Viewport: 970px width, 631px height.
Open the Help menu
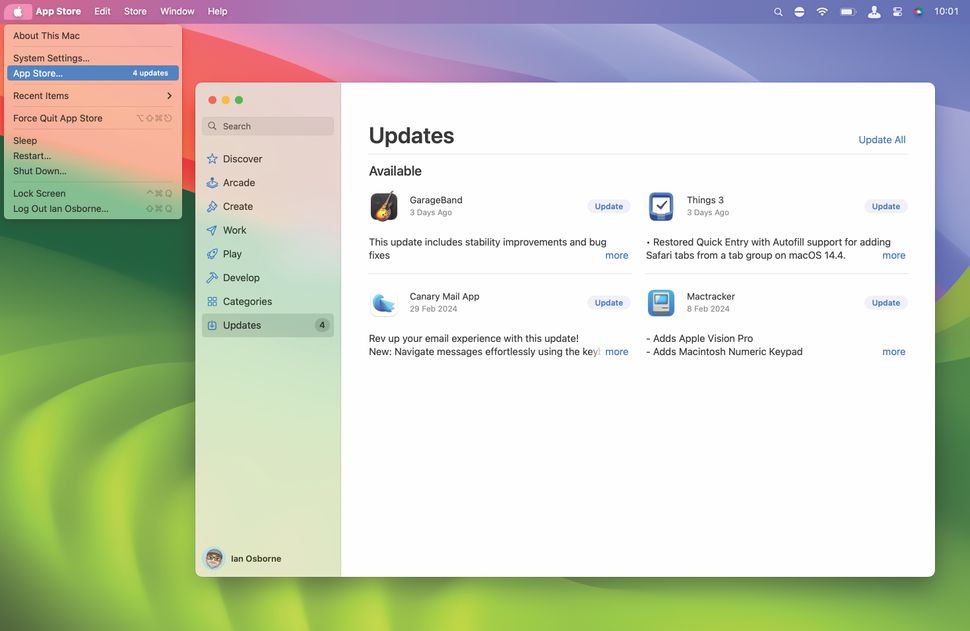(x=217, y=11)
